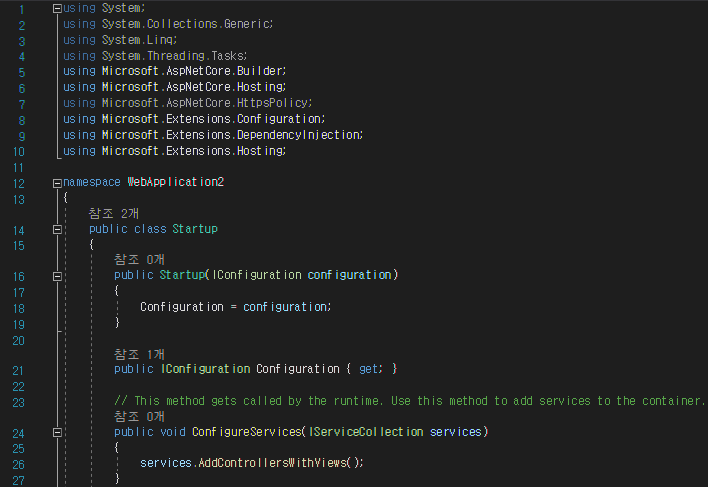Image resolution: width=708 pixels, height=487 pixels.
Task: Click the 'IConfiguration' property type on line 21
Action: click(x=205, y=369)
